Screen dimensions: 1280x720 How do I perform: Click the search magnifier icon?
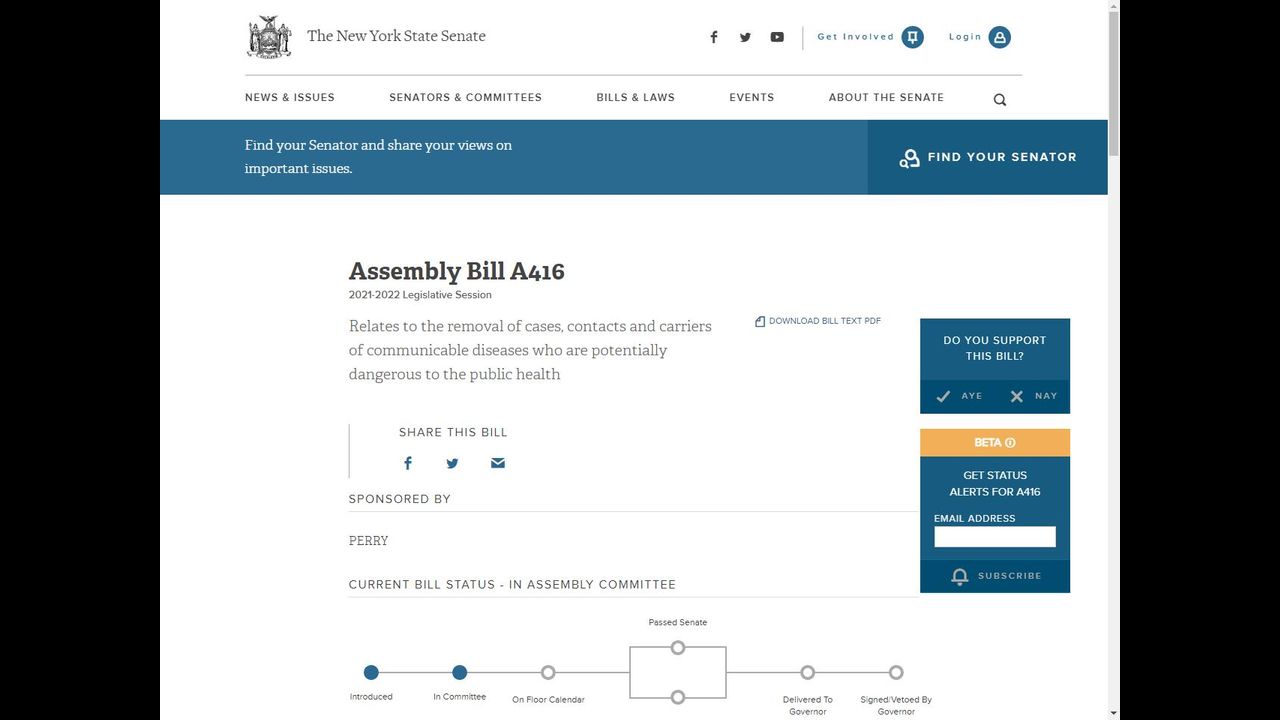1000,99
